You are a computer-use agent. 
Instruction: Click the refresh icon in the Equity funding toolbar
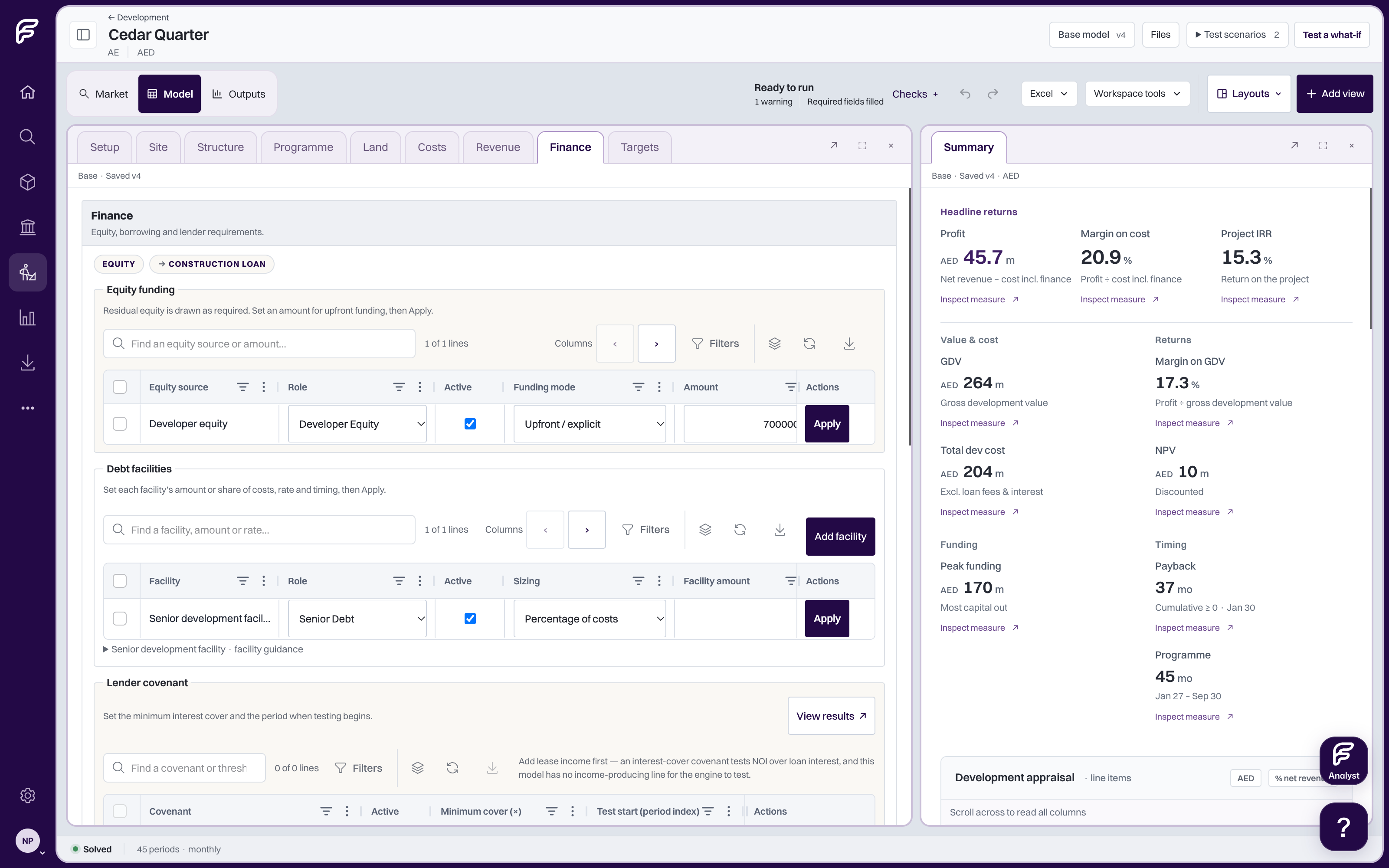(809, 343)
